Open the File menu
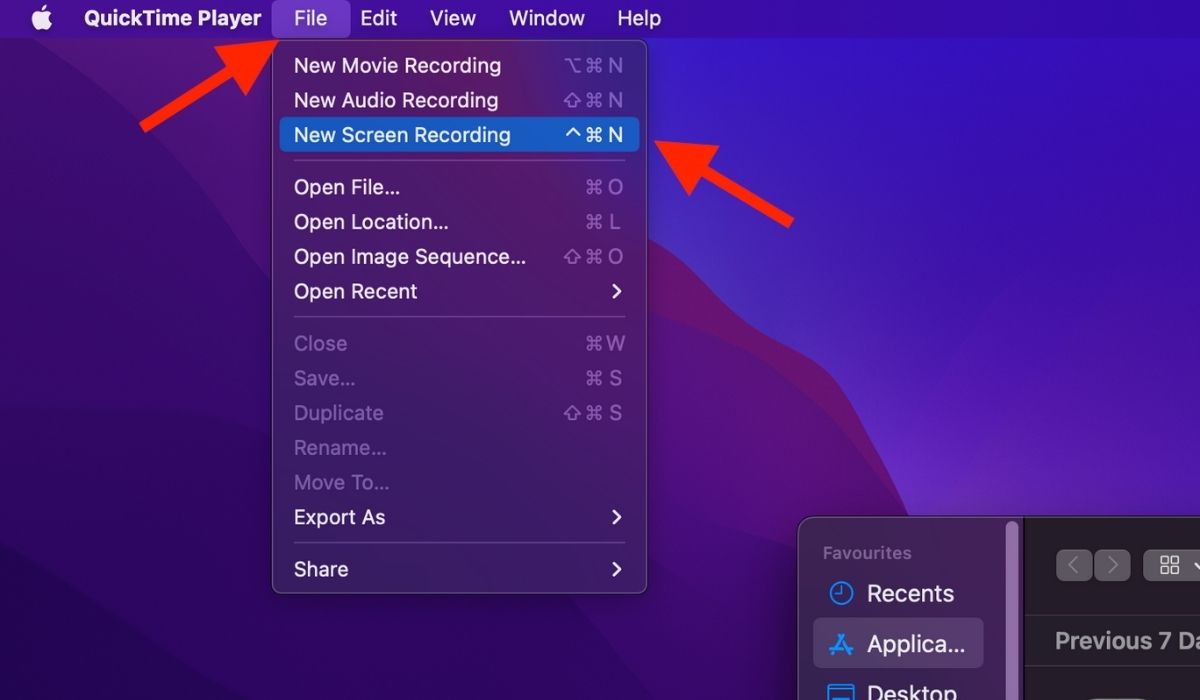Image resolution: width=1200 pixels, height=700 pixels. tap(310, 17)
